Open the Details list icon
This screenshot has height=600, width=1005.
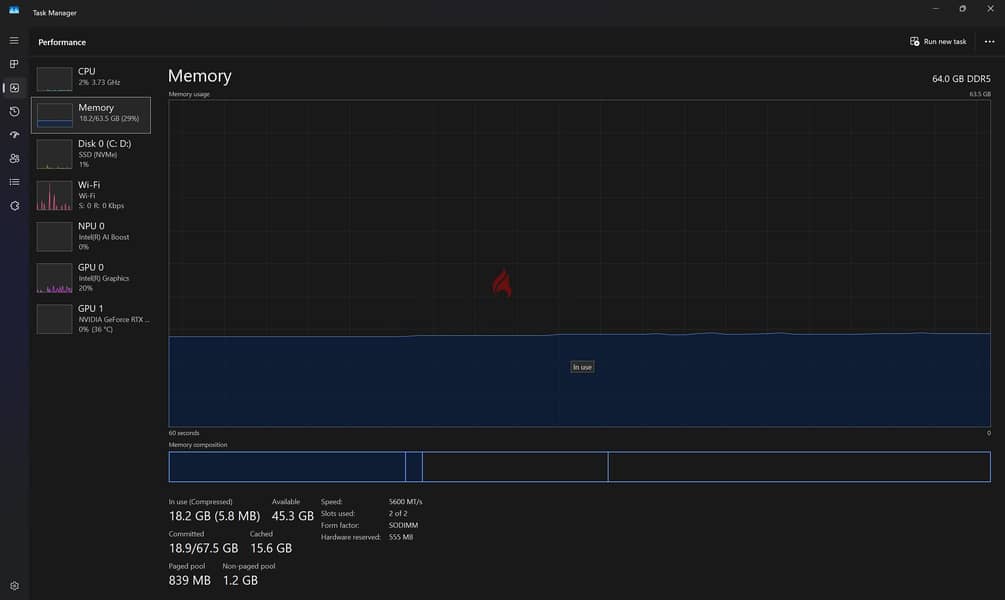(x=14, y=182)
